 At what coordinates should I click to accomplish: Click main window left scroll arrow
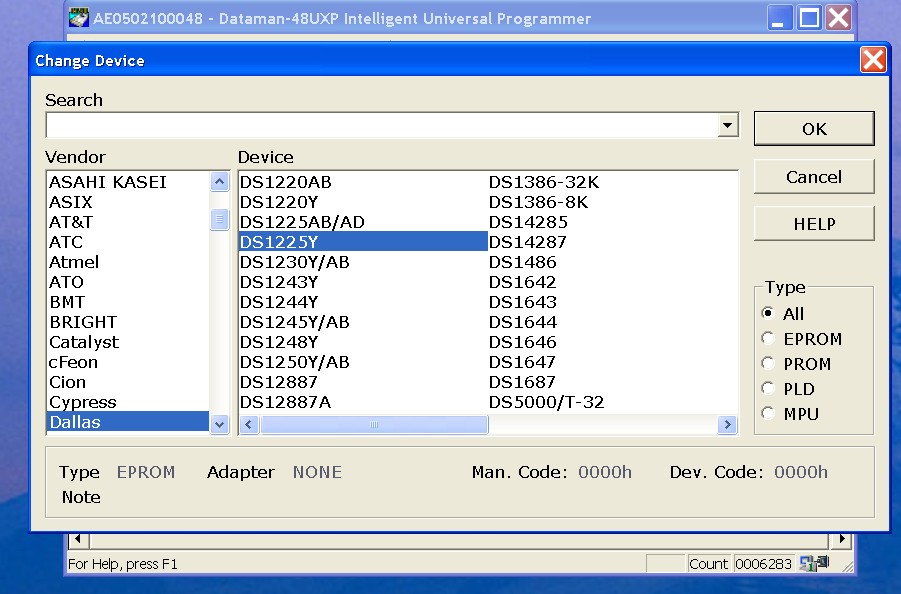pyautogui.click(x=78, y=539)
